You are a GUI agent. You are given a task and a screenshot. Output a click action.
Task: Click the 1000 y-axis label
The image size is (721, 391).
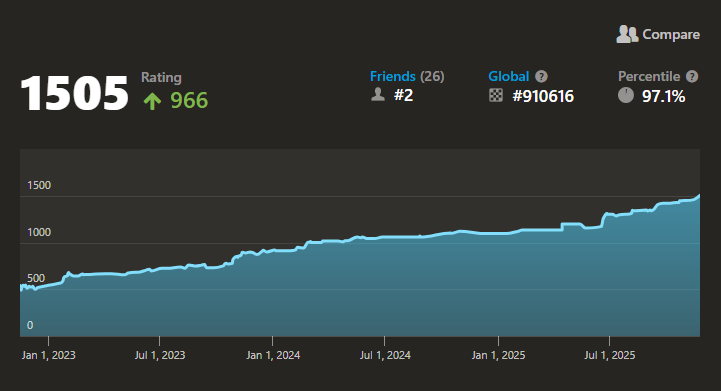point(39,232)
